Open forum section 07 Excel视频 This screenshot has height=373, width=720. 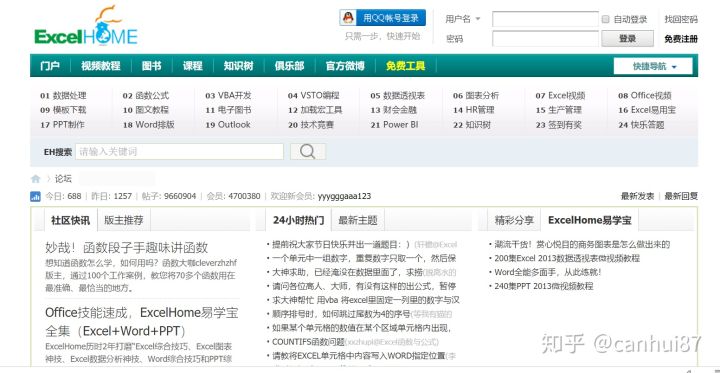560,96
